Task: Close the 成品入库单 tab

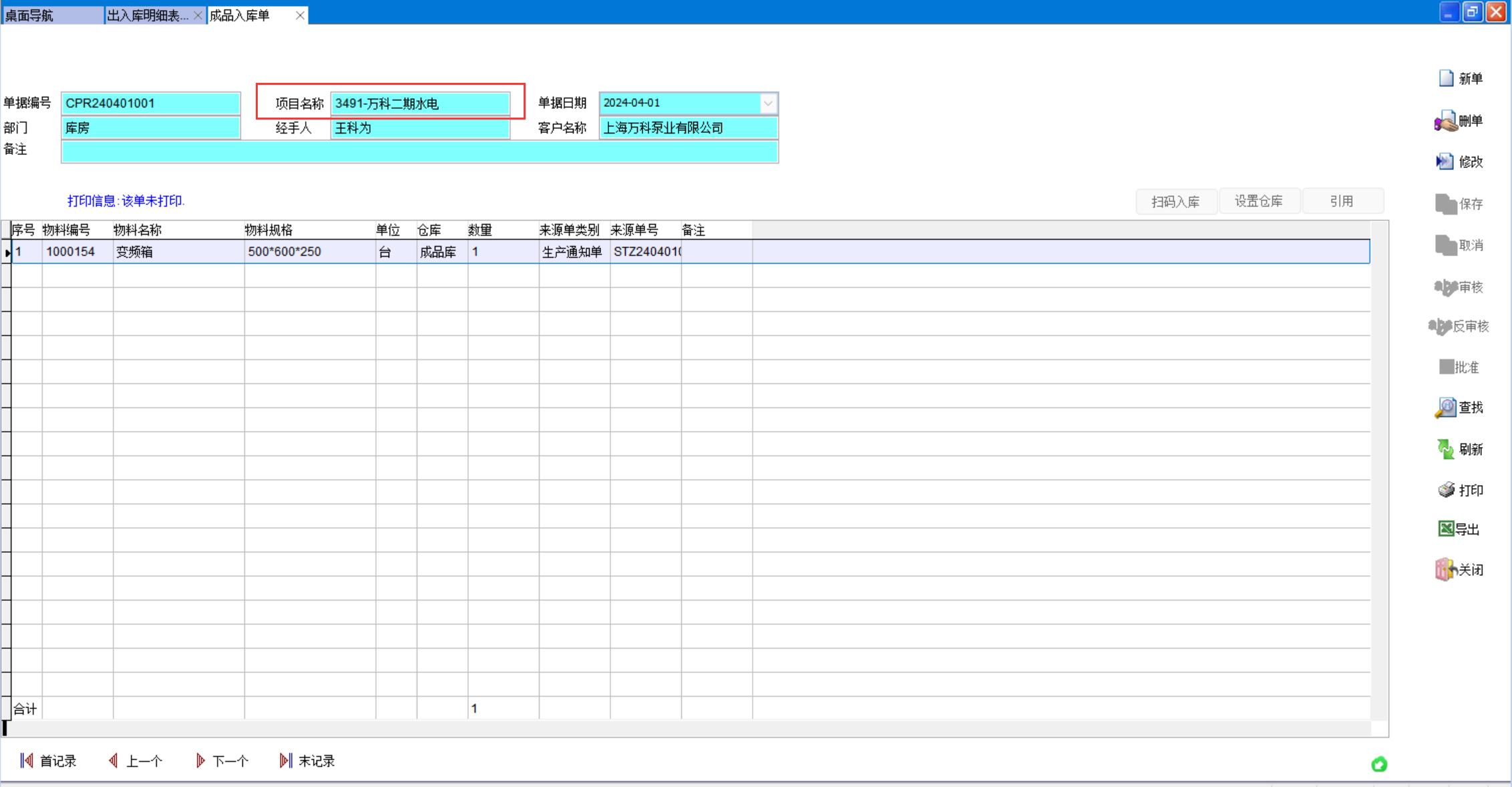Action: click(301, 15)
